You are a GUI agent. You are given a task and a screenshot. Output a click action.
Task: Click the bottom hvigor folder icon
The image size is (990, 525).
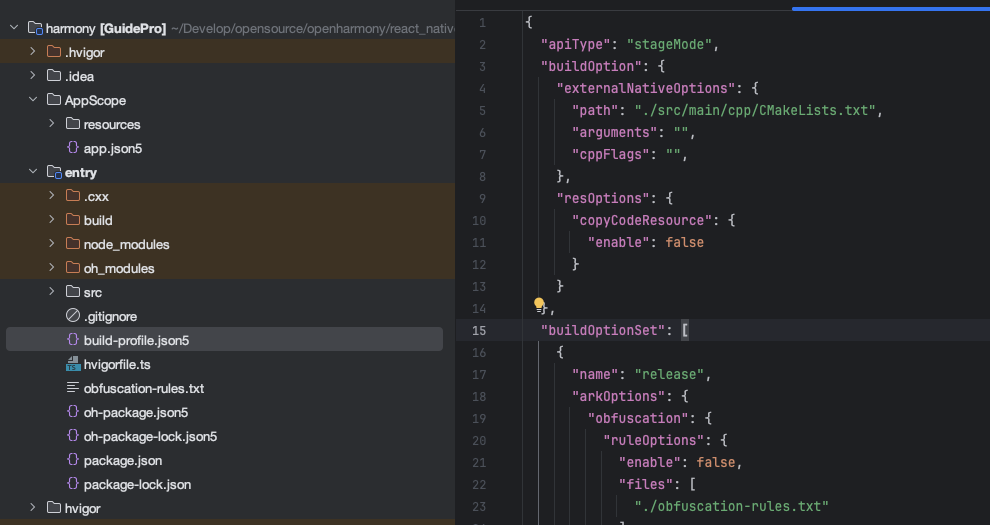[54, 507]
